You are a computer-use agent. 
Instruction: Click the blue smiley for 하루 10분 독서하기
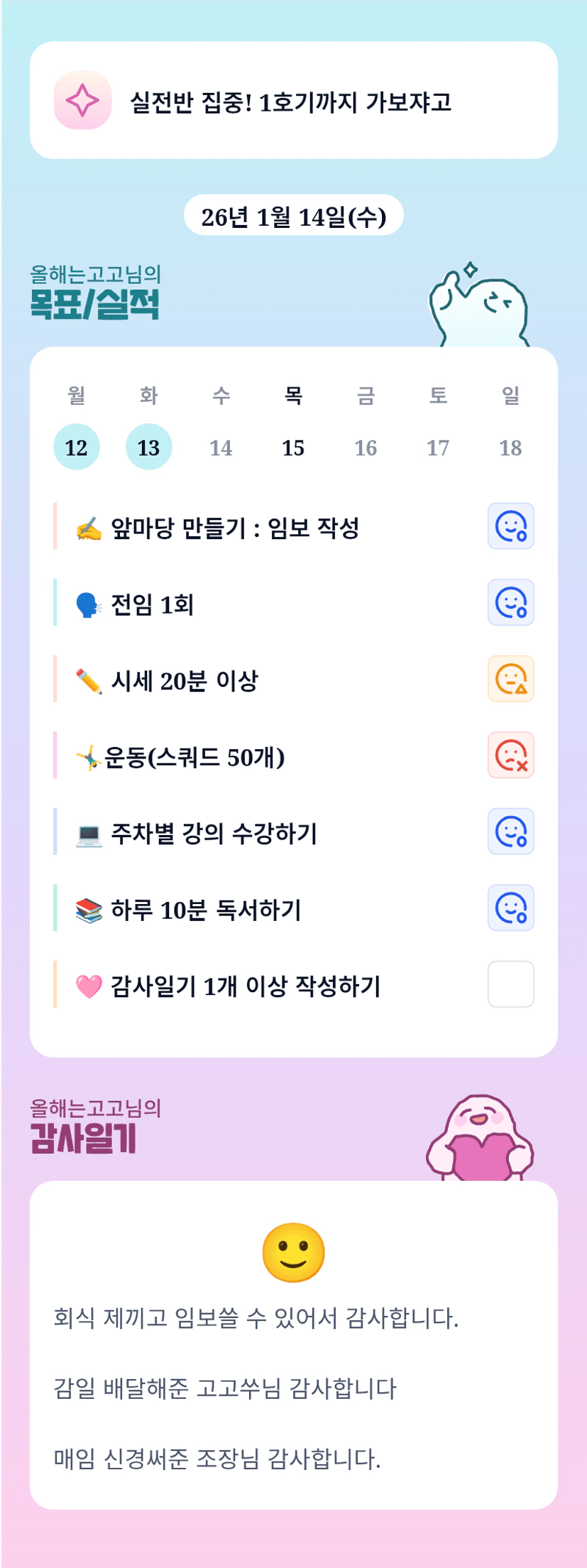(x=510, y=908)
